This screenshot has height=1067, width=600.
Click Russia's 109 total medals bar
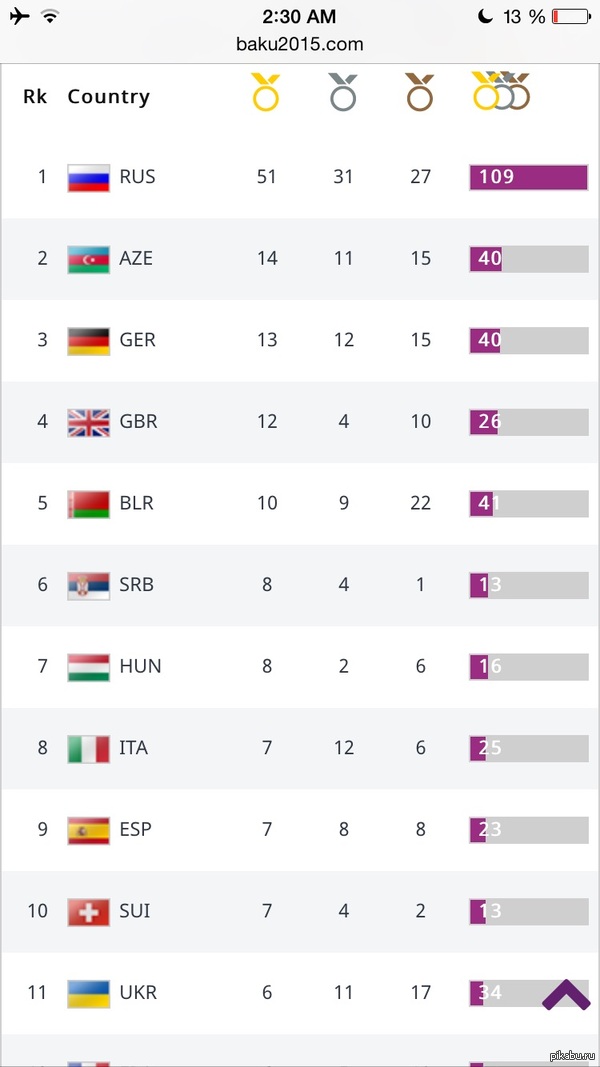tap(528, 177)
